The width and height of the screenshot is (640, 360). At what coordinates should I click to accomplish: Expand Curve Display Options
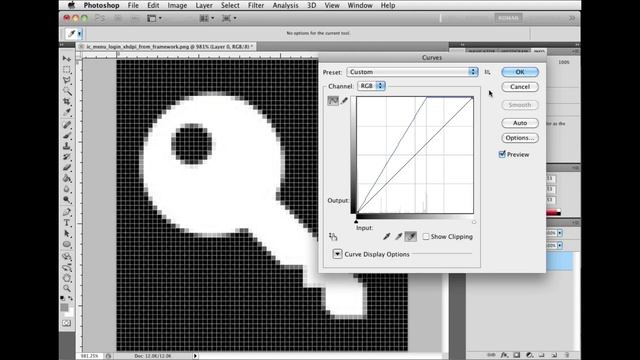click(x=337, y=254)
